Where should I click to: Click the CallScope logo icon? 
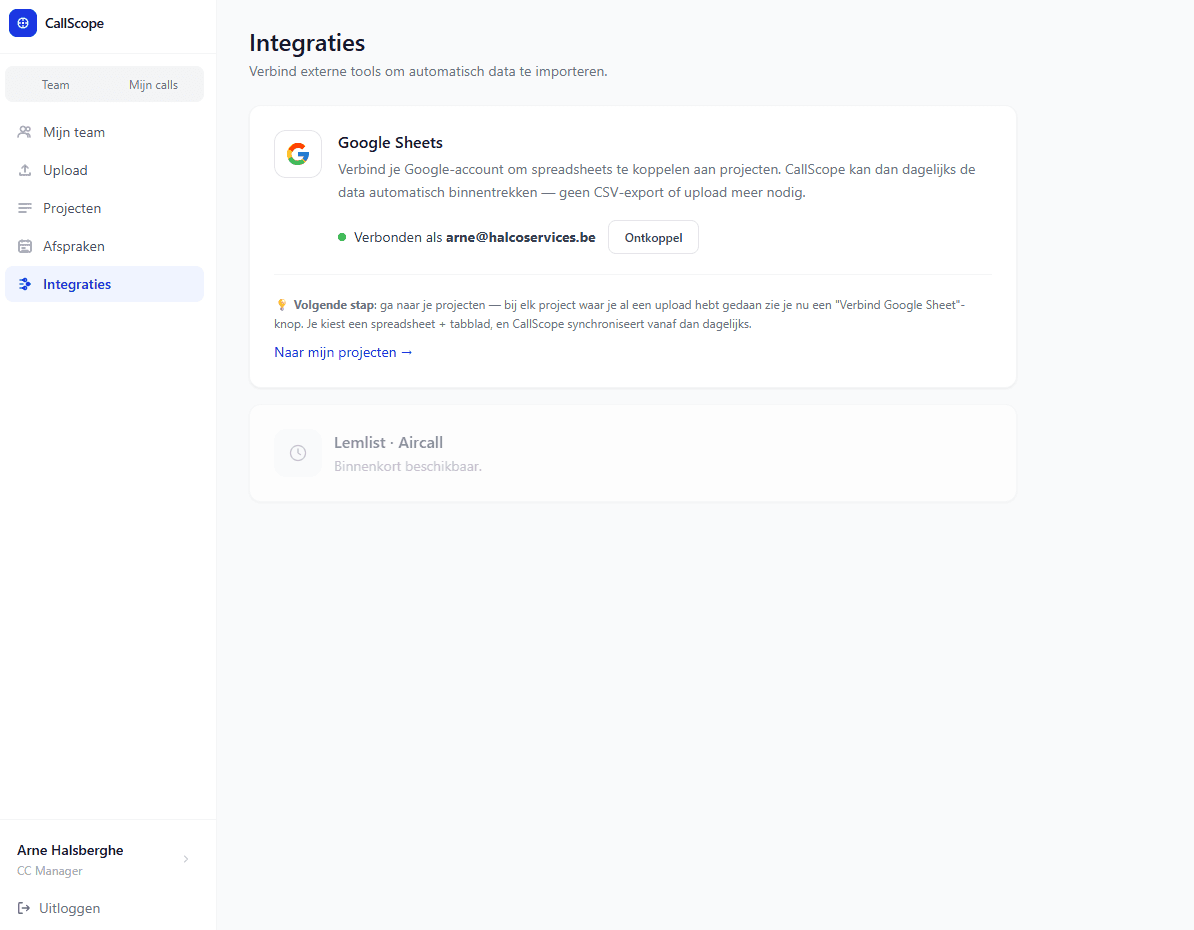pos(23,23)
